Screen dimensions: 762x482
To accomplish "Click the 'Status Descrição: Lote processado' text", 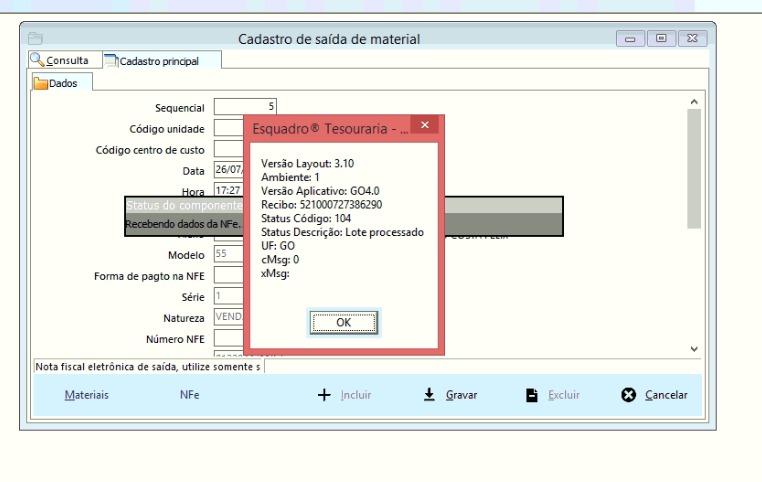I will (x=342, y=232).
